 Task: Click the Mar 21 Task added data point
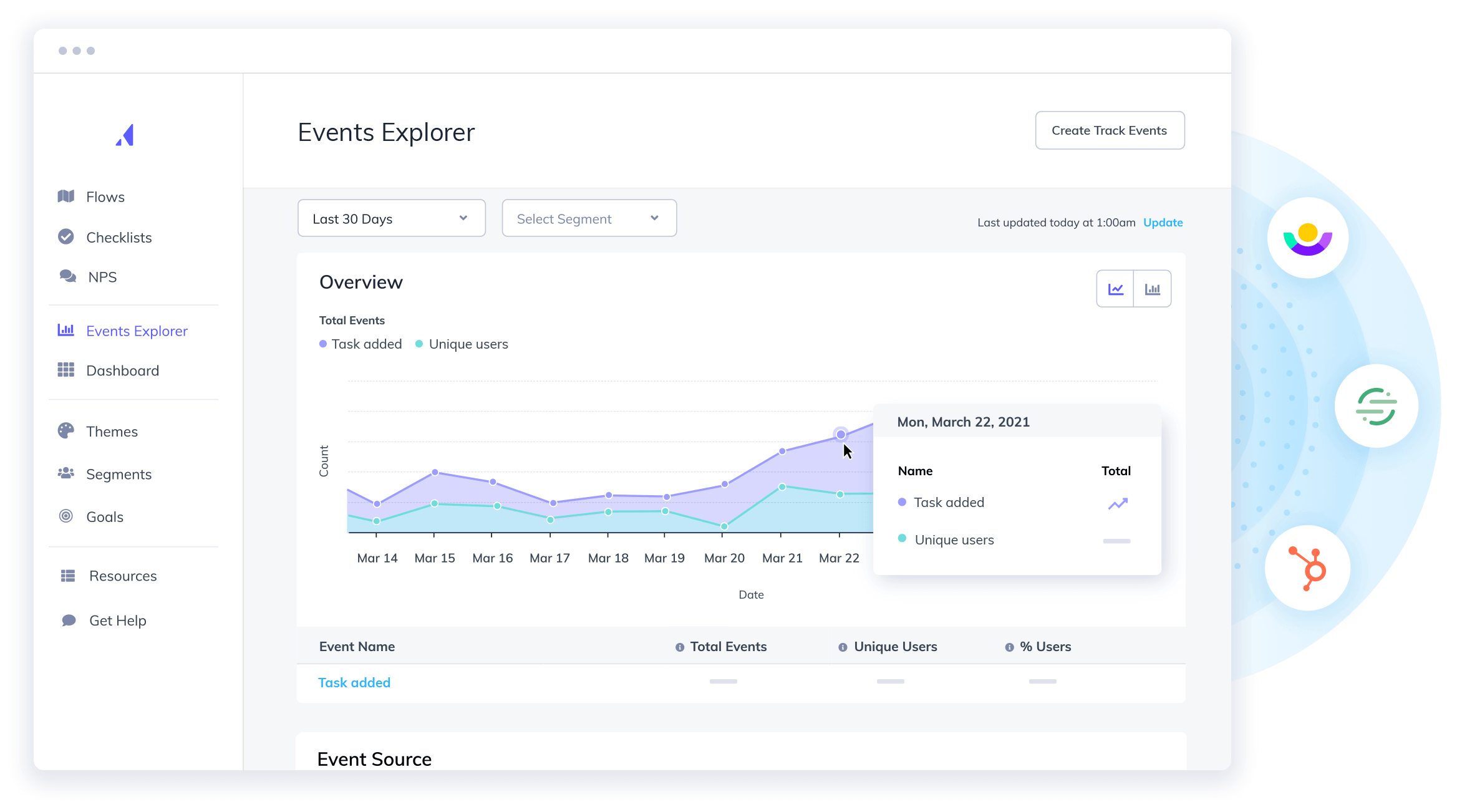tap(782, 451)
